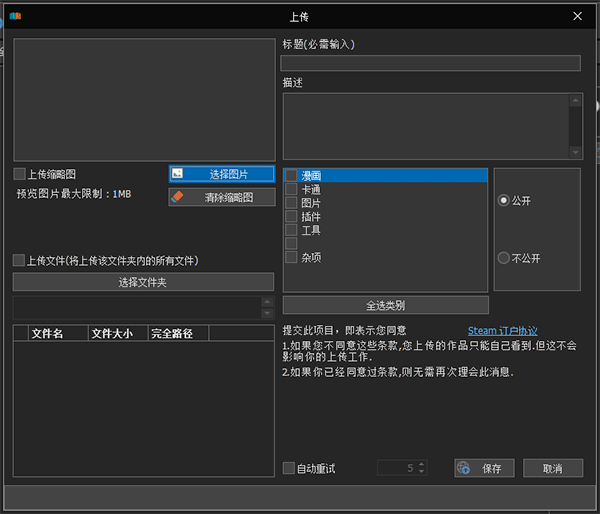This screenshot has height=514, width=600.
Task: Click into the 标题 input field
Action: [x=430, y=63]
